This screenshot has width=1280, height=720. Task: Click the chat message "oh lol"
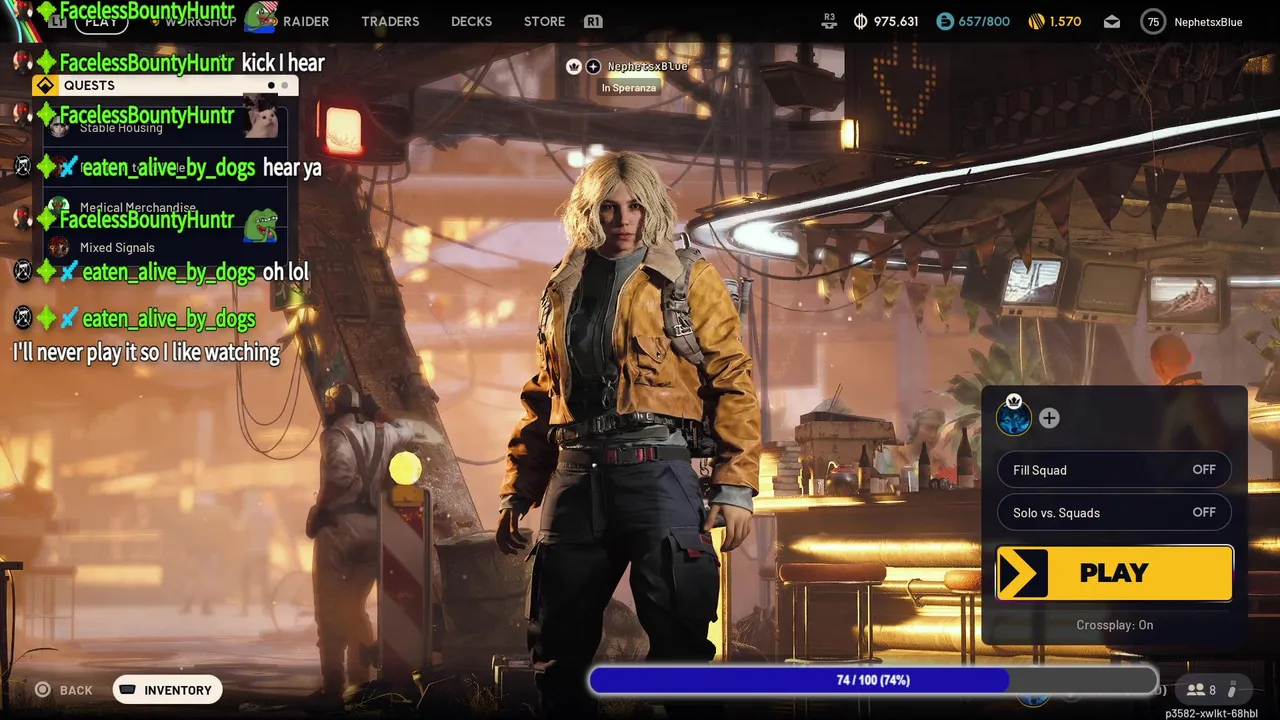tap(285, 272)
